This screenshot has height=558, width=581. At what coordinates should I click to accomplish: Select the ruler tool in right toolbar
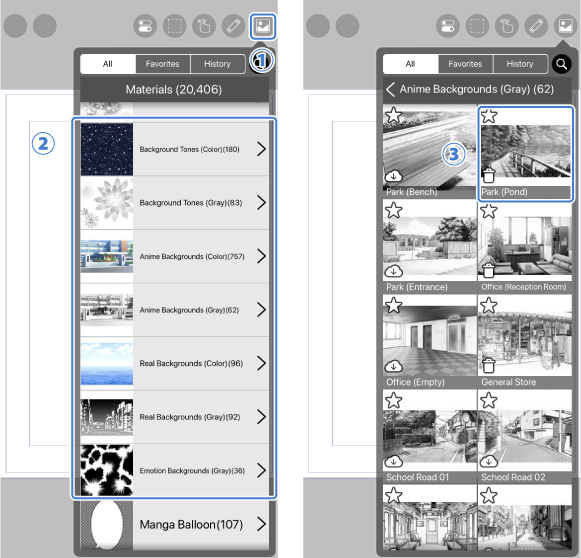point(536,26)
